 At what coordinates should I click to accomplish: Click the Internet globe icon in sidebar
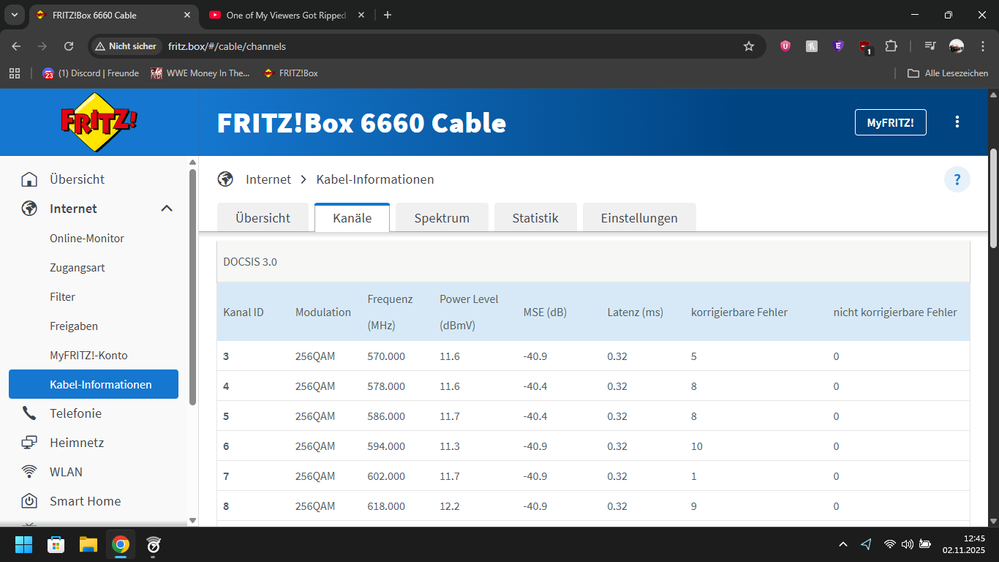point(29,208)
